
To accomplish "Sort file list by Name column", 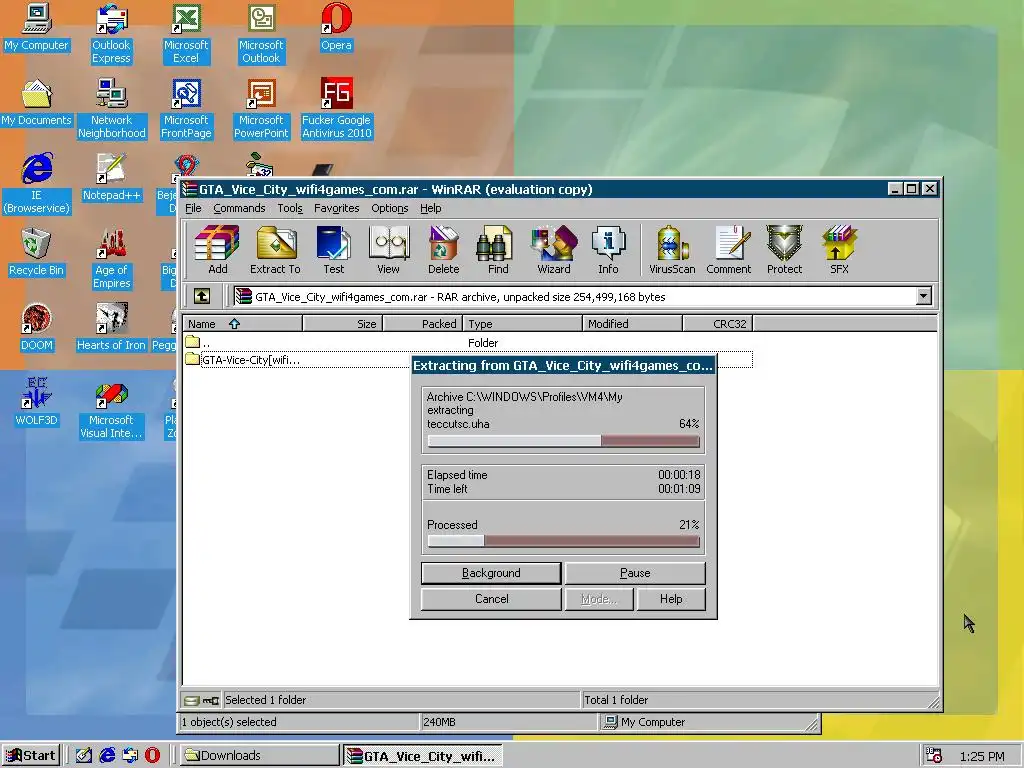I will click(242, 323).
